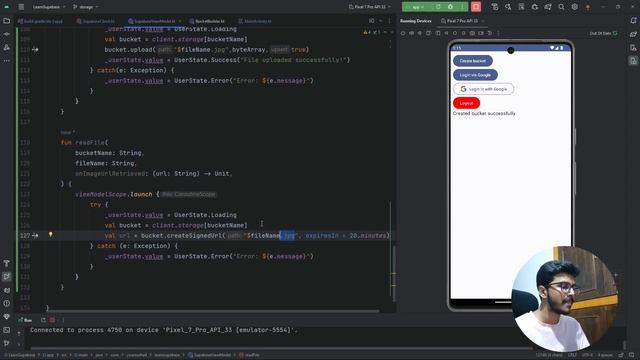Image resolution: width=640 pixels, height=360 pixels.
Task: Open More tool windows ellipsis
Action: tap(7, 60)
